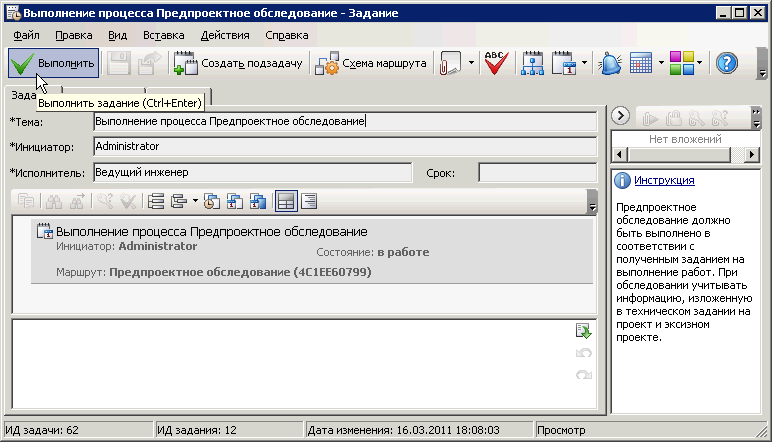Open the Вид menu

tap(117, 35)
